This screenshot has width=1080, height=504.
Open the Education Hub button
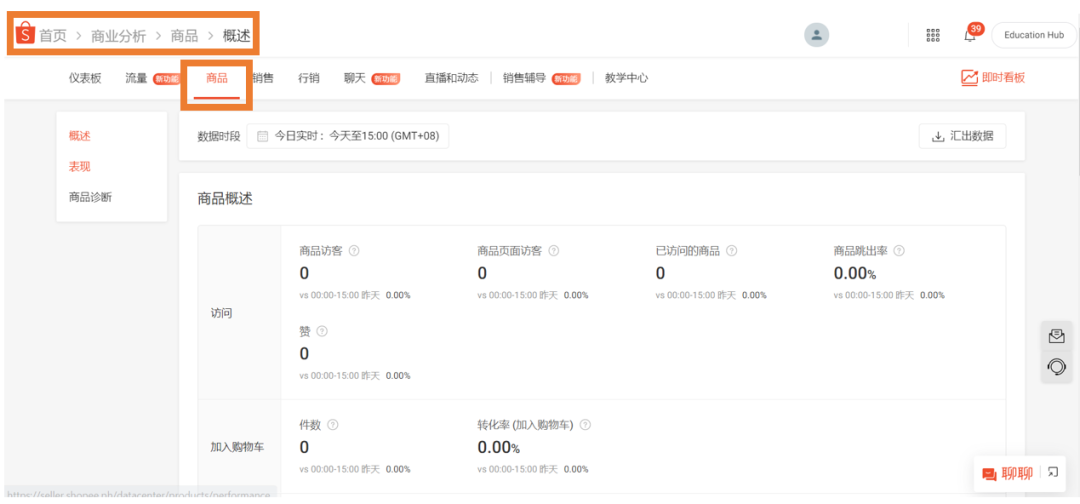1034,35
